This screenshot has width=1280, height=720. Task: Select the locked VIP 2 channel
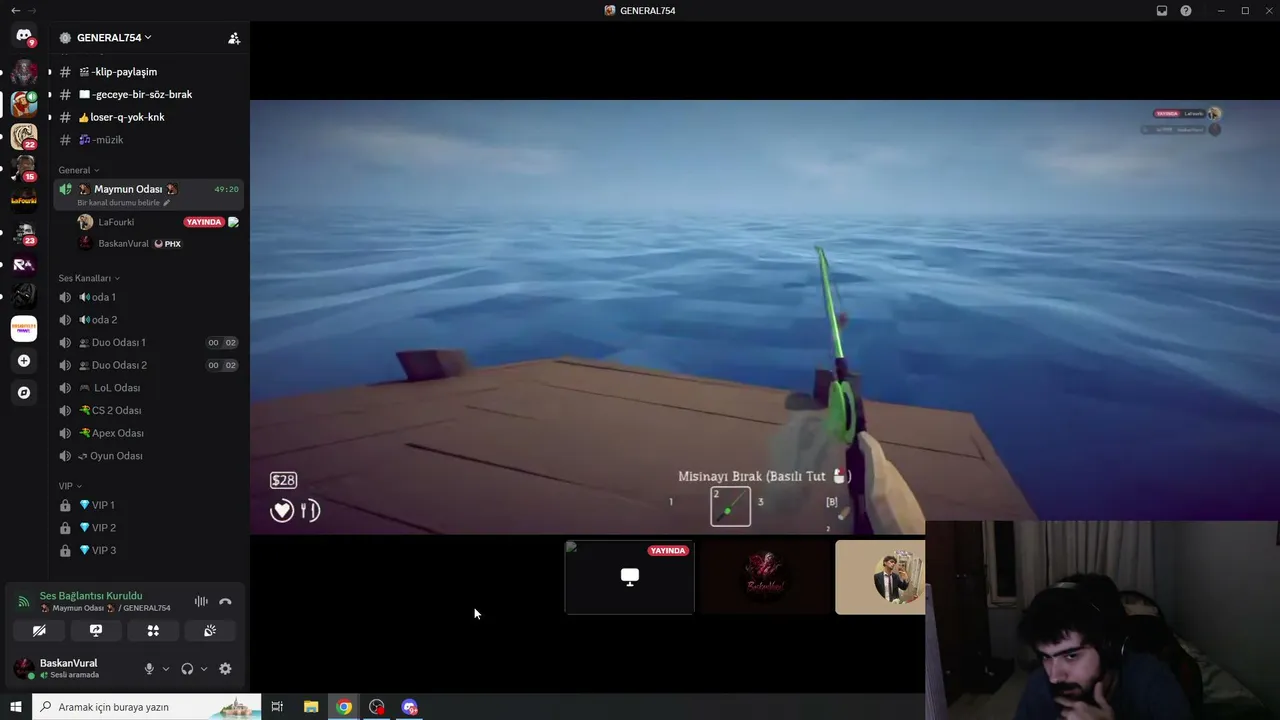[x=148, y=528]
